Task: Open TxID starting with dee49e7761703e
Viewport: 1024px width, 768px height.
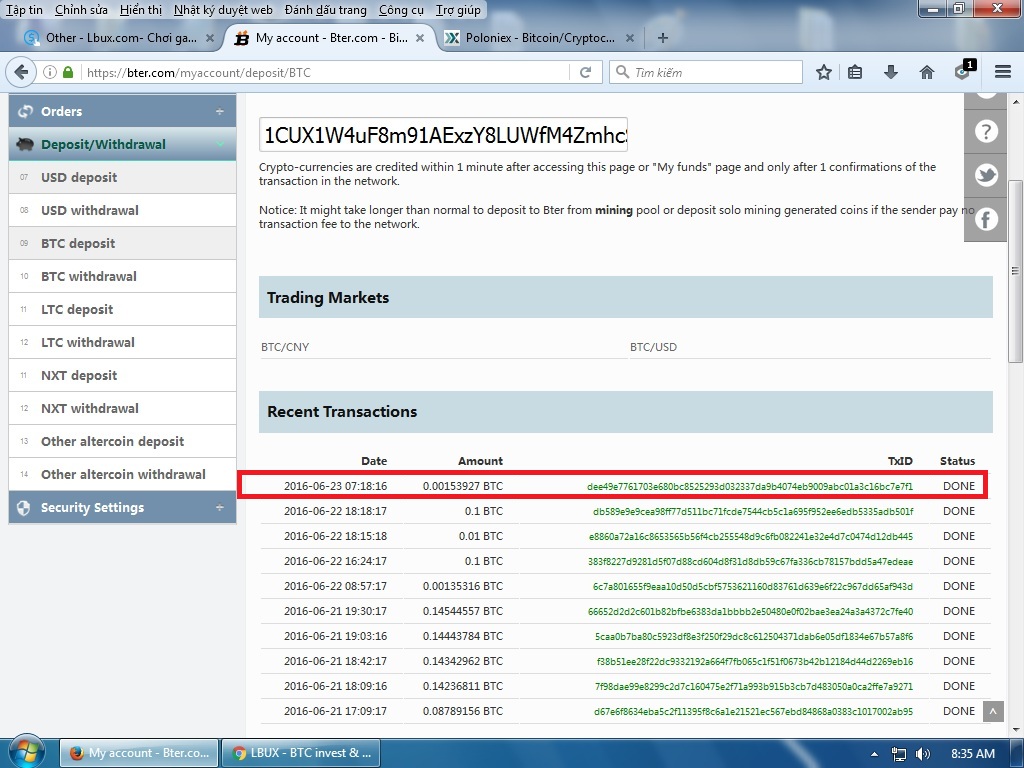Action: tap(750, 486)
